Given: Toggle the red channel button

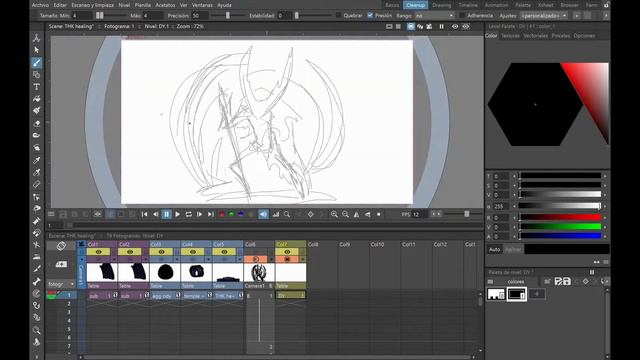Looking at the screenshot, I should point(222,214).
